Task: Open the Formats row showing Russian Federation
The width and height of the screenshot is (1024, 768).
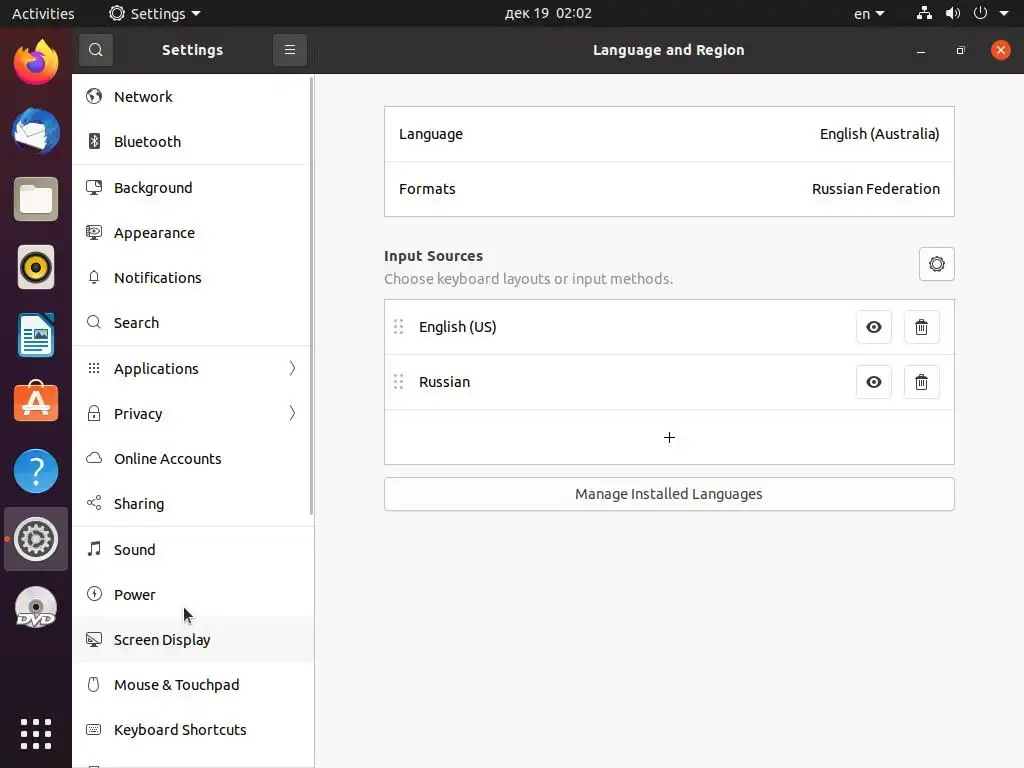Action: (x=669, y=189)
